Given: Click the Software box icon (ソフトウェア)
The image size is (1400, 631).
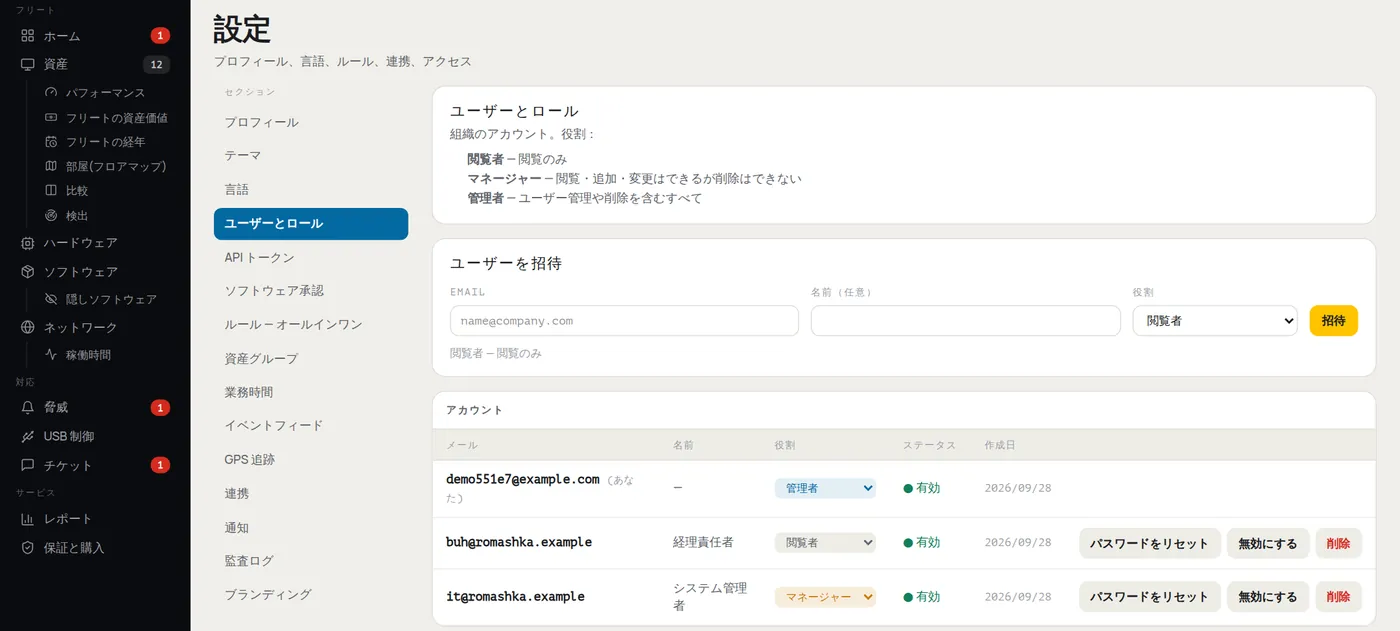Looking at the screenshot, I should coord(27,272).
